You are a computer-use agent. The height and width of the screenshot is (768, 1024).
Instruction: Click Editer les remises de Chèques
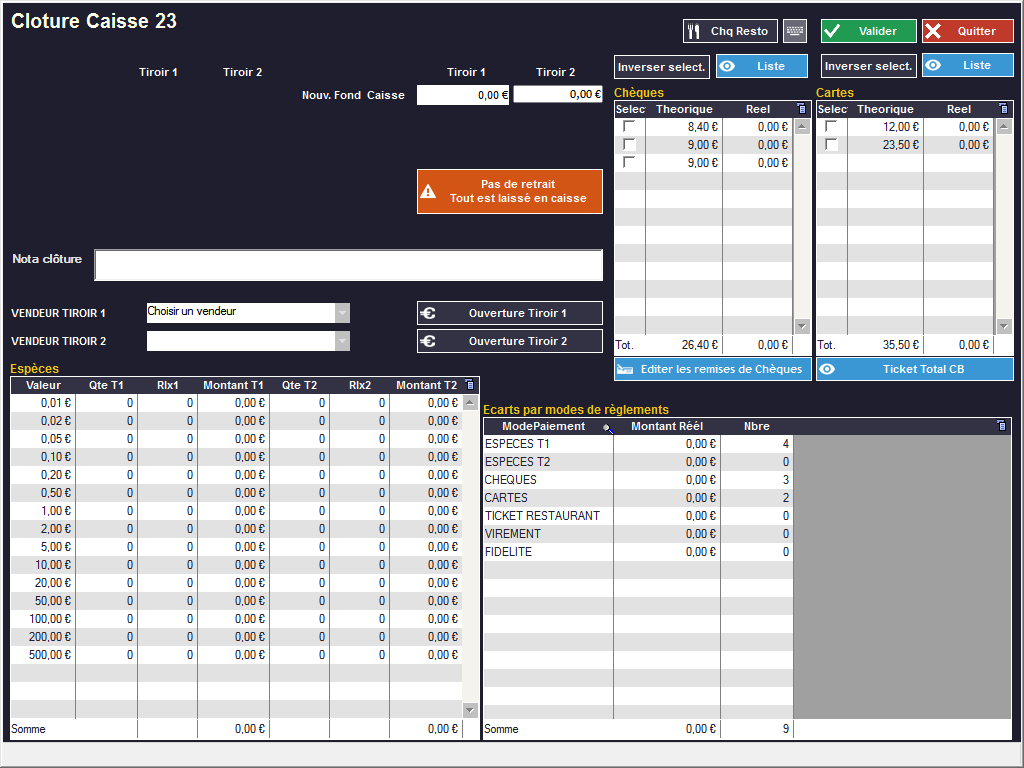click(x=712, y=369)
